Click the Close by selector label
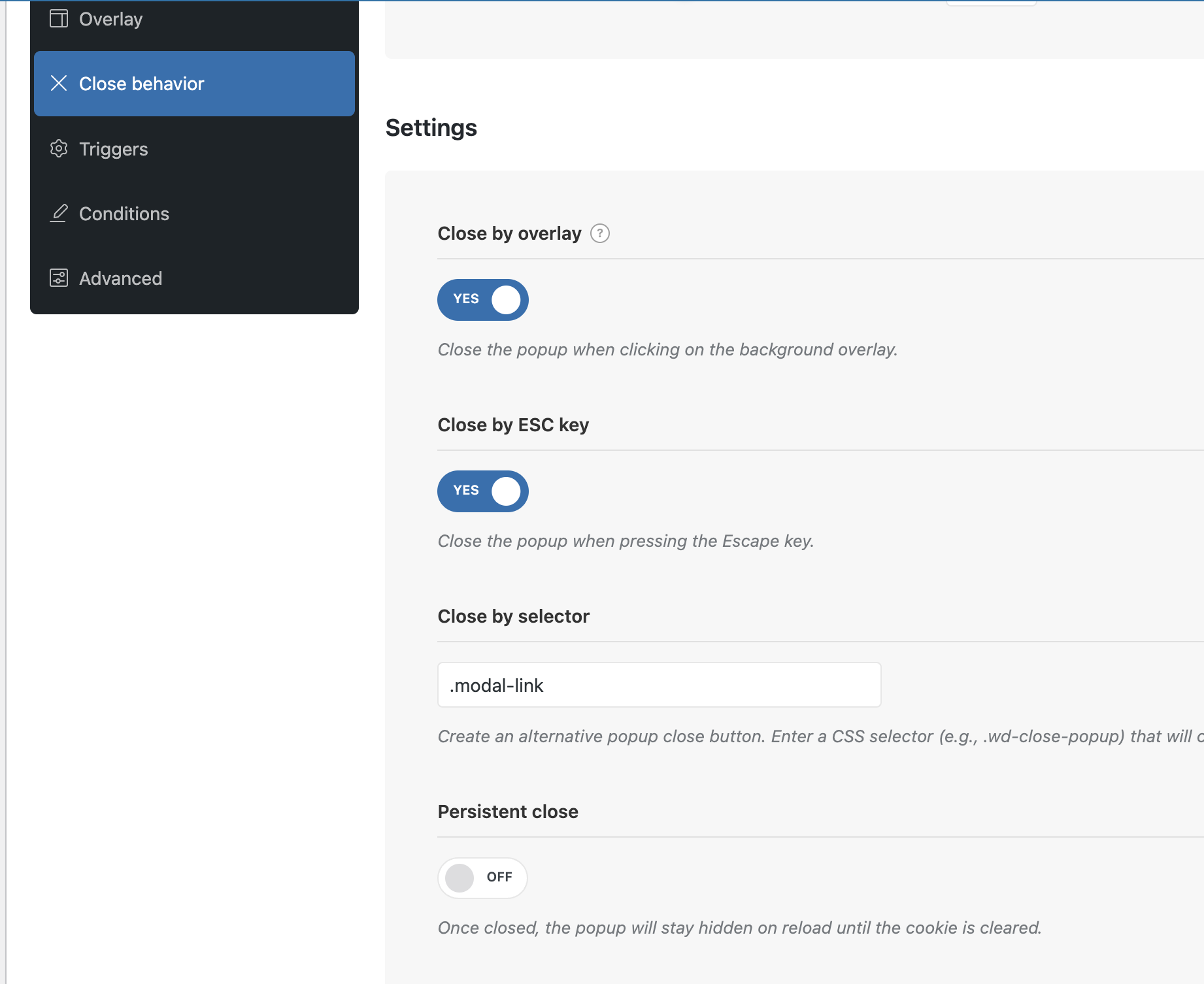The width and height of the screenshot is (1204, 984). click(513, 616)
